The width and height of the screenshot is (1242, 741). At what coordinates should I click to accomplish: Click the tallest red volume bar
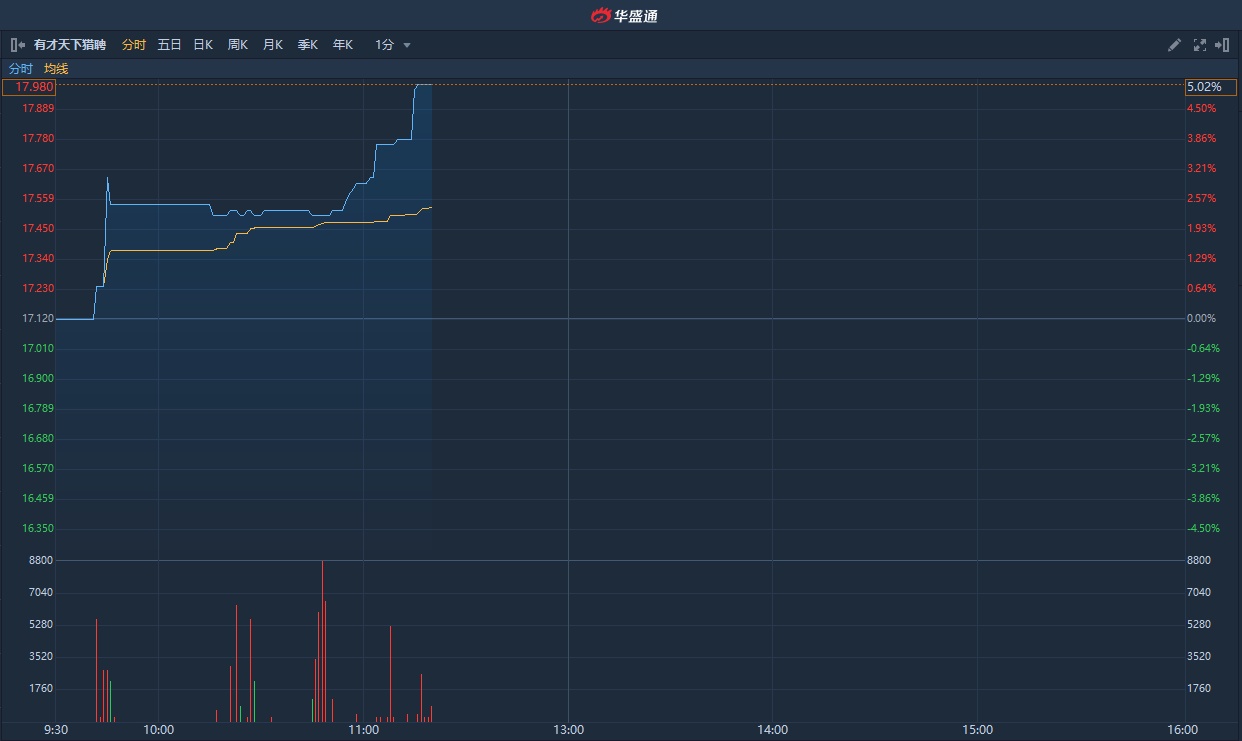click(322, 641)
